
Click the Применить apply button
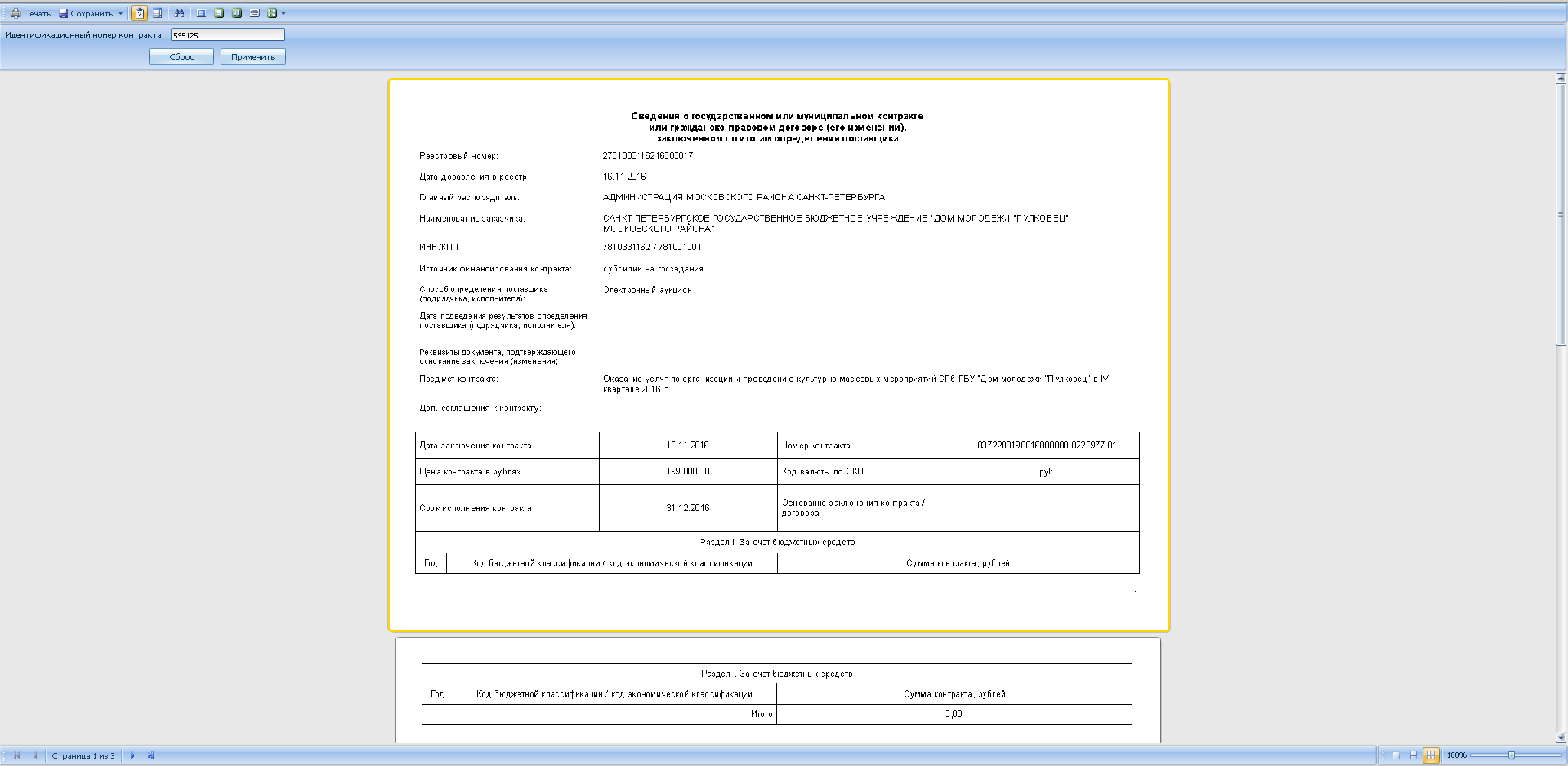pyautogui.click(x=253, y=56)
